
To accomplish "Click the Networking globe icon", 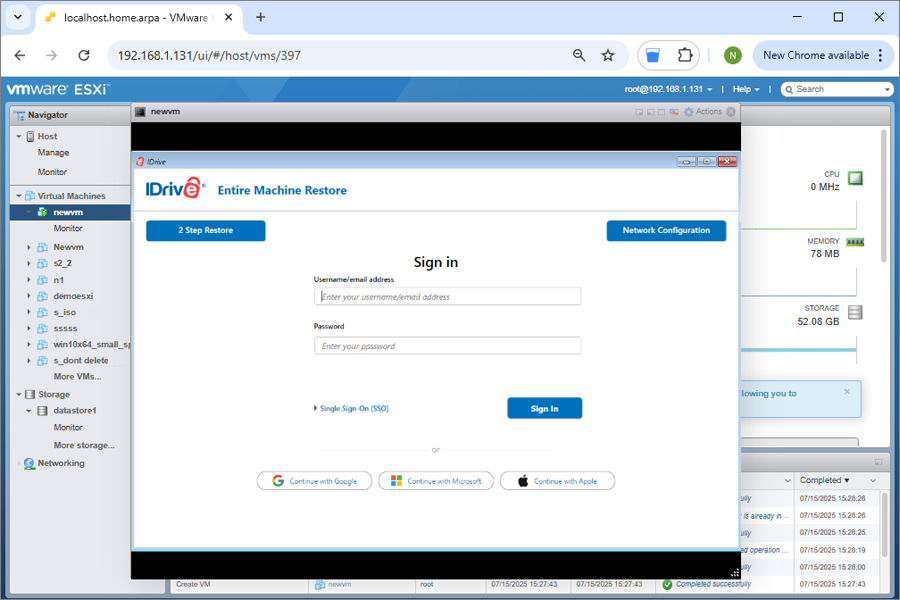I will click(29, 463).
